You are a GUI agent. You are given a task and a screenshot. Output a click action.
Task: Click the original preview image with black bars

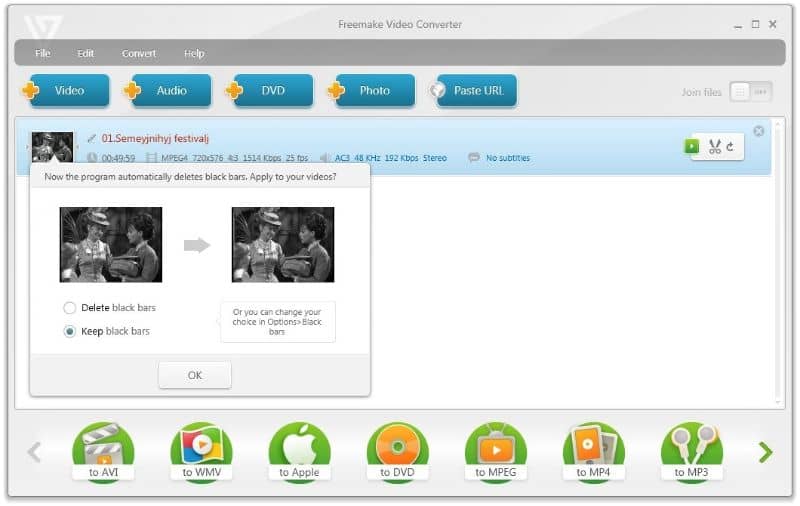point(111,244)
